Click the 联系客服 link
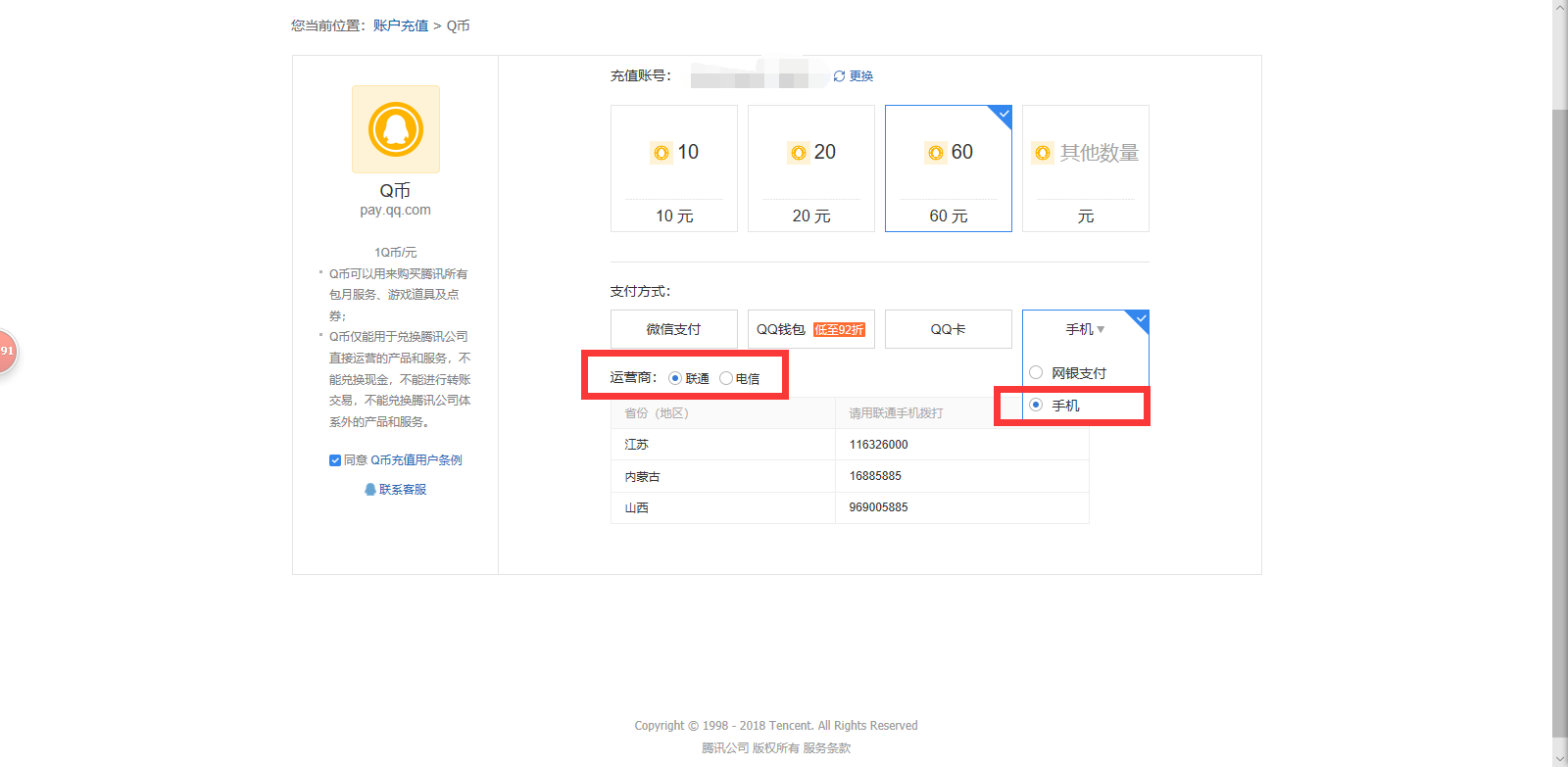 403,489
